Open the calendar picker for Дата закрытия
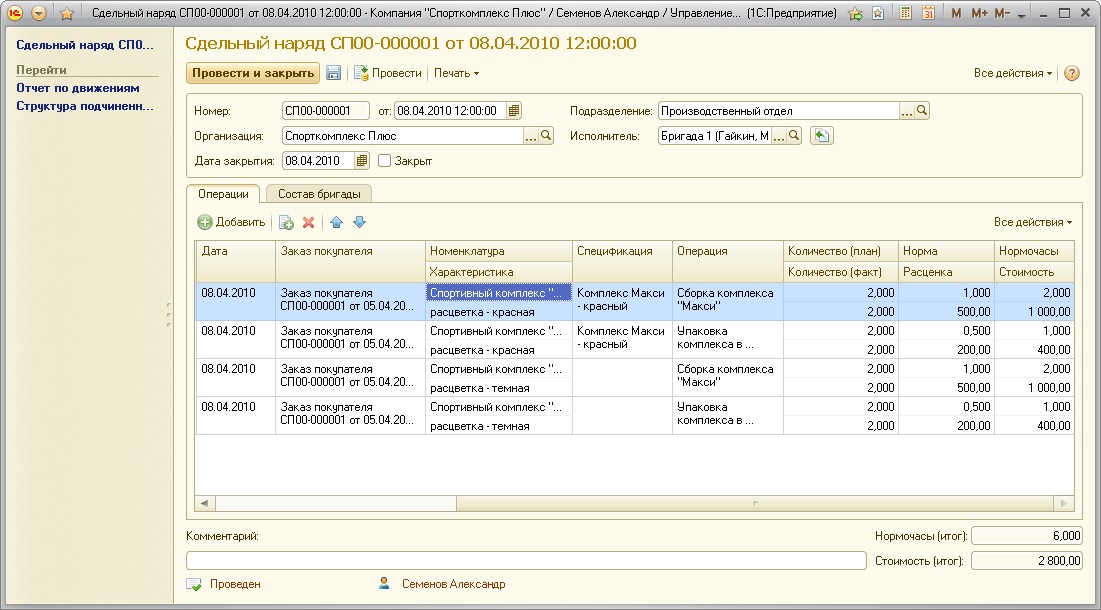 point(362,161)
